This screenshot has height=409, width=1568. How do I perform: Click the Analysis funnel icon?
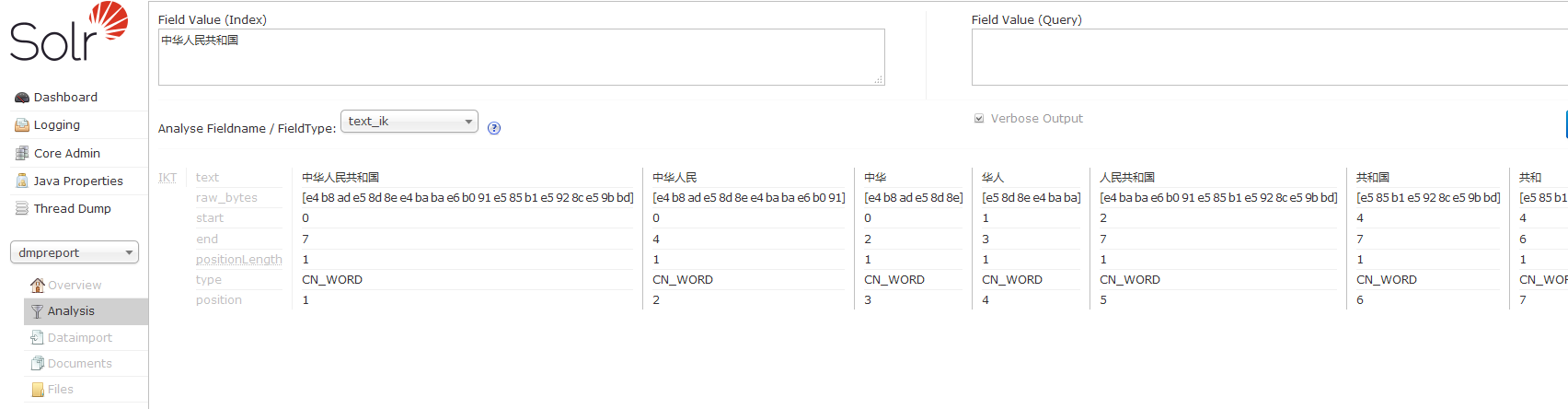(x=37, y=311)
